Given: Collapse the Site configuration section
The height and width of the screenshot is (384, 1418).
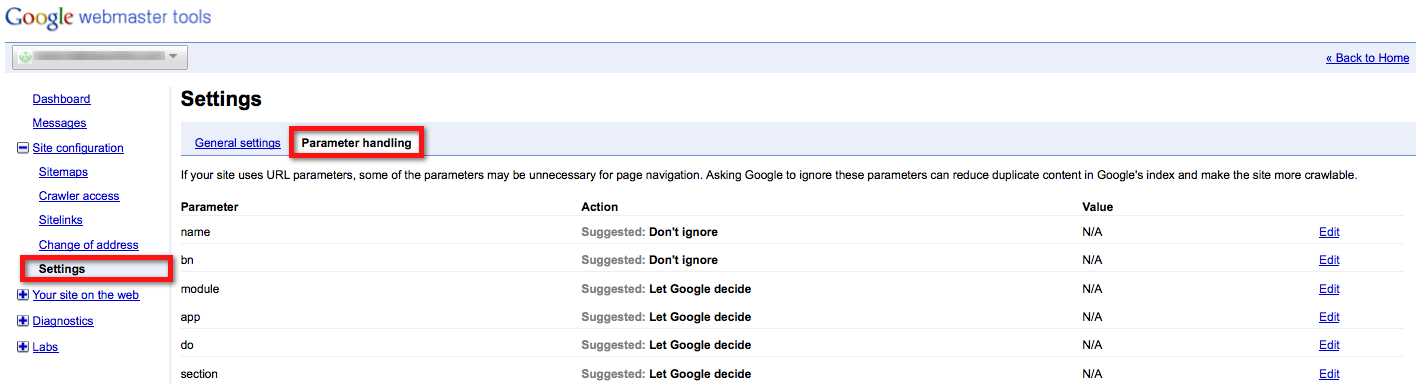Looking at the screenshot, I should click(x=23, y=148).
